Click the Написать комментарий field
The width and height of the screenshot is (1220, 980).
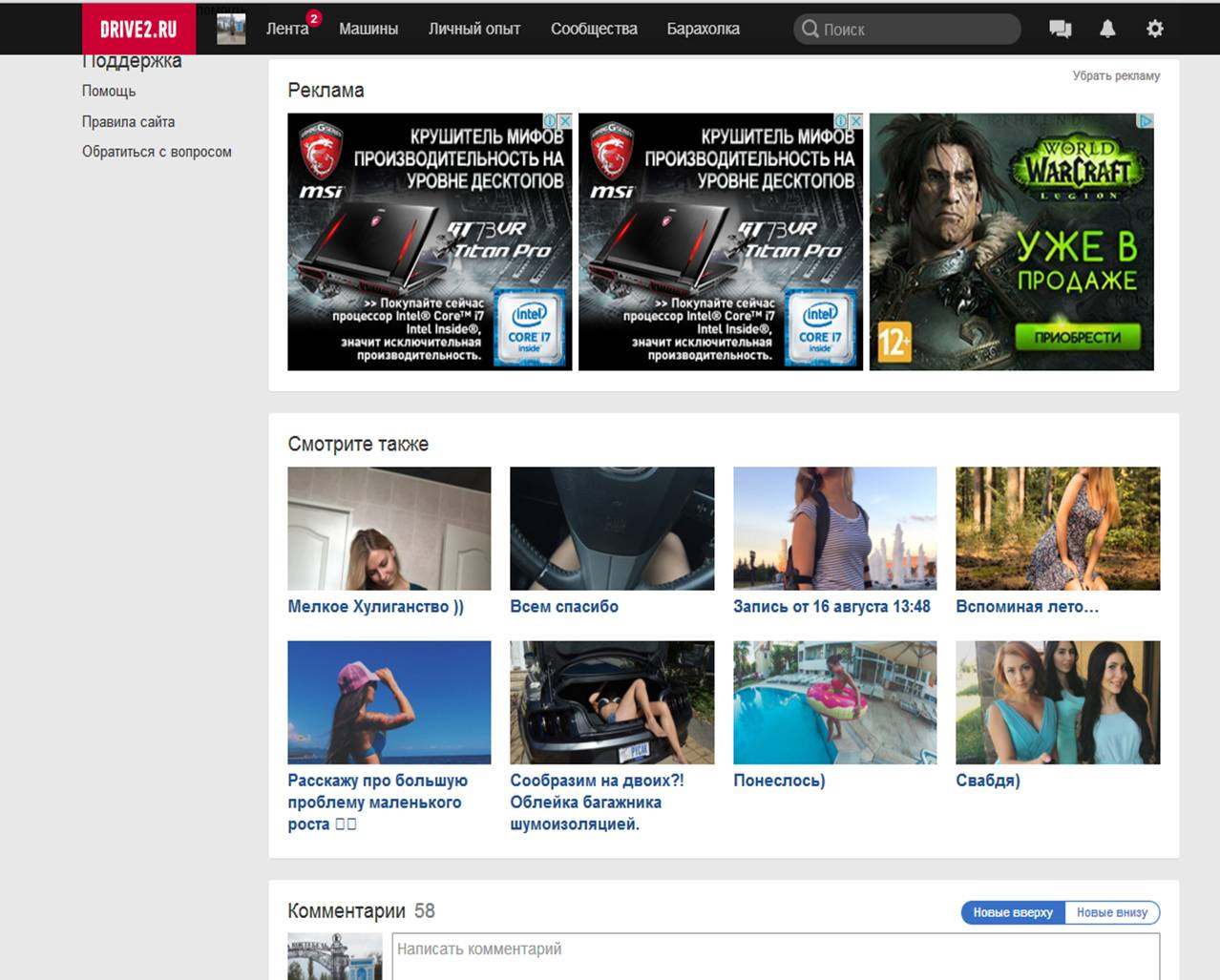point(776,957)
